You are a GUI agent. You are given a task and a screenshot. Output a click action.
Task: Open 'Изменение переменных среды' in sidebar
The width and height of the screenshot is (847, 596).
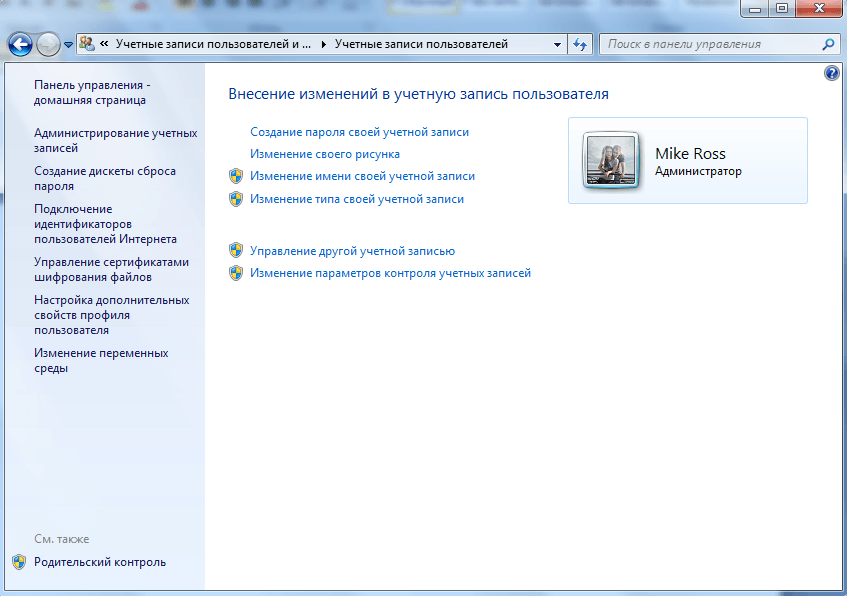click(100, 360)
